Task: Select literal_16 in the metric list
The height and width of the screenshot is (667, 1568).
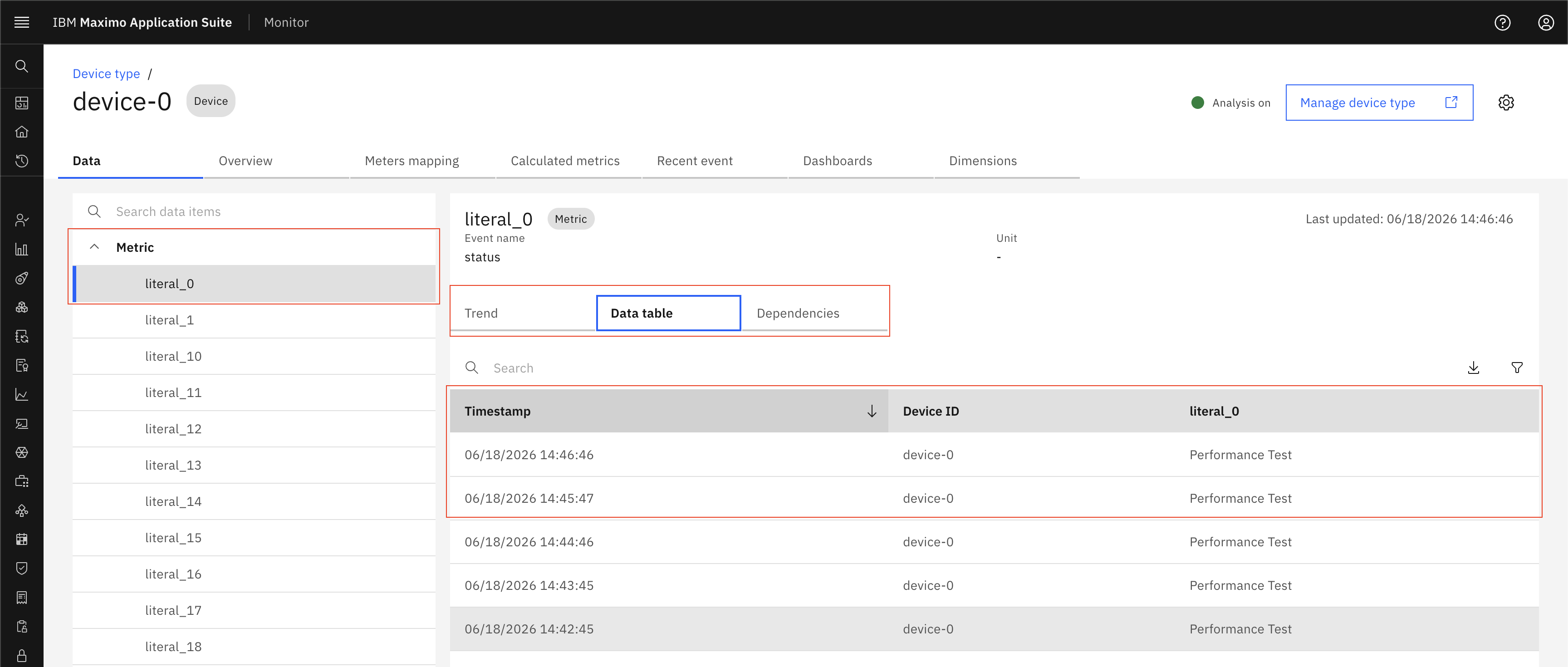Action: tap(254, 574)
